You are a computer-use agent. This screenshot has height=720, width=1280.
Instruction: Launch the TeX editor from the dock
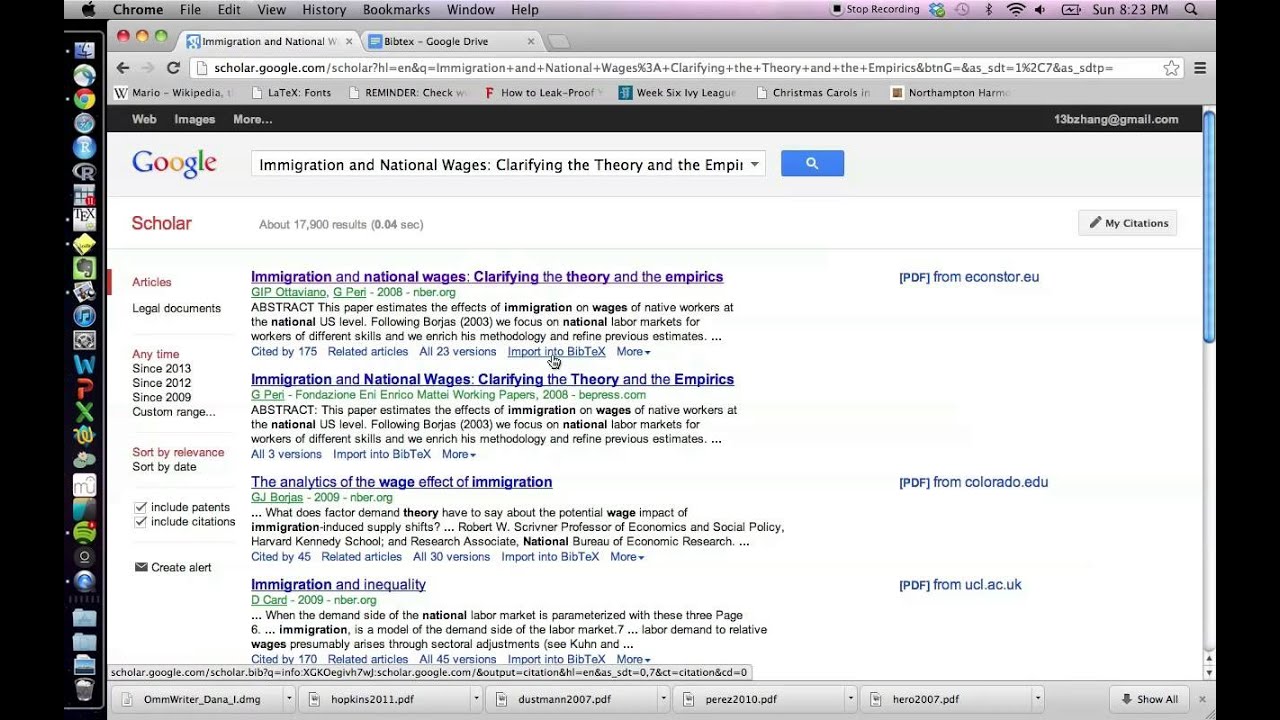pyautogui.click(x=84, y=220)
